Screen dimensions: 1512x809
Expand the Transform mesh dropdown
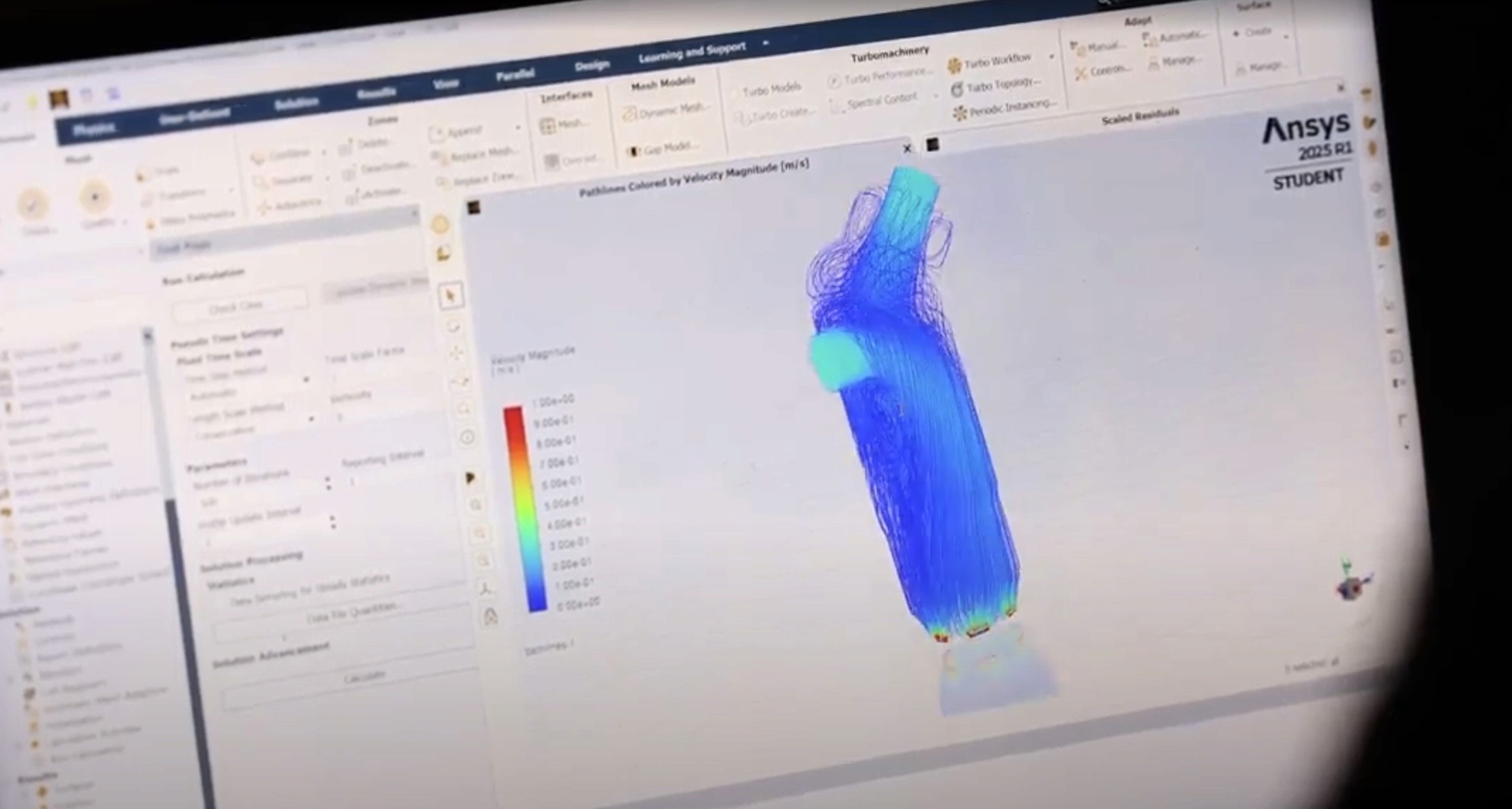point(230,189)
